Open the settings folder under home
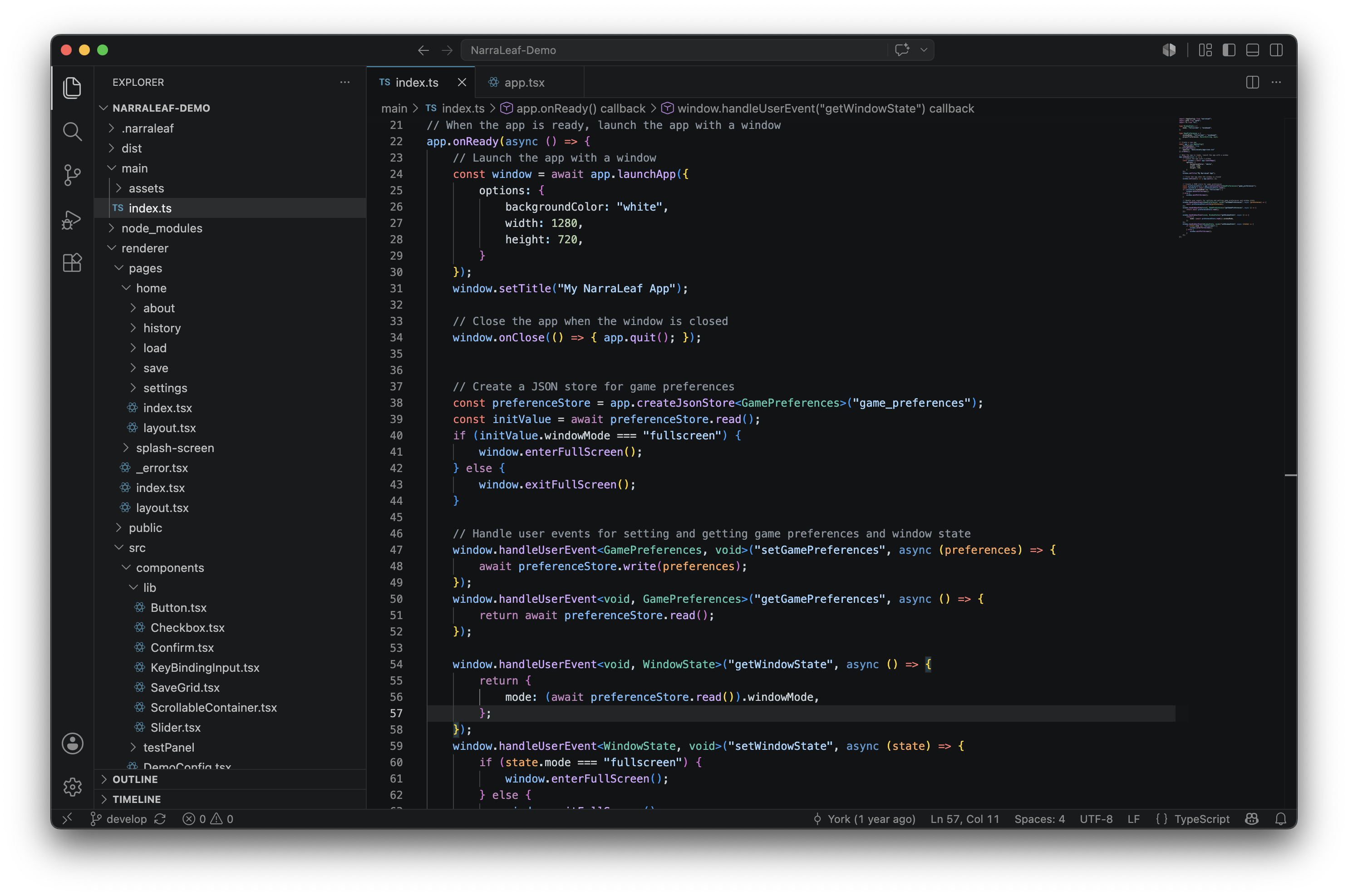Screen dimensions: 1348x896 (230, 388)
